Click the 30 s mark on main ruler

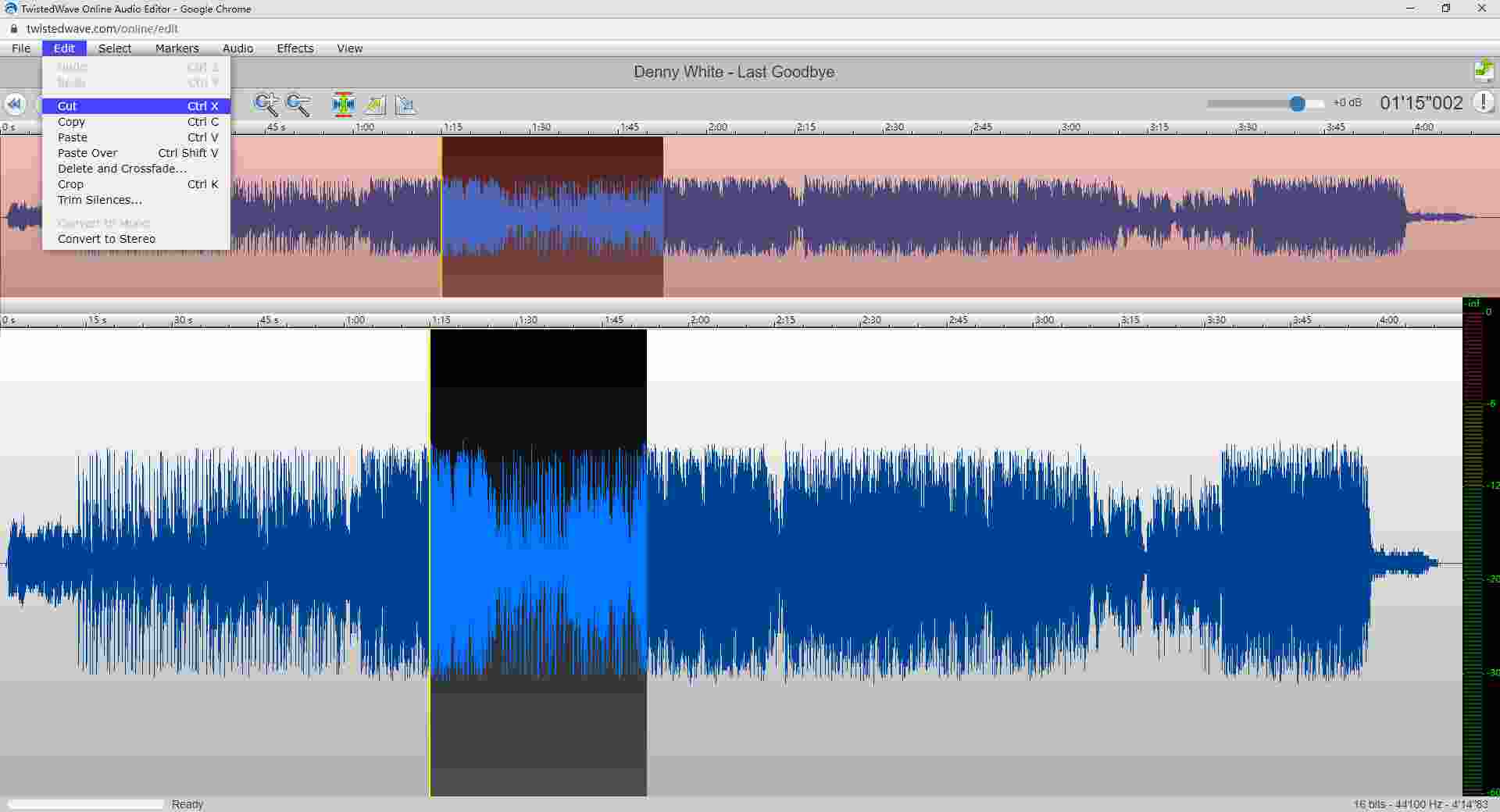[x=183, y=319]
